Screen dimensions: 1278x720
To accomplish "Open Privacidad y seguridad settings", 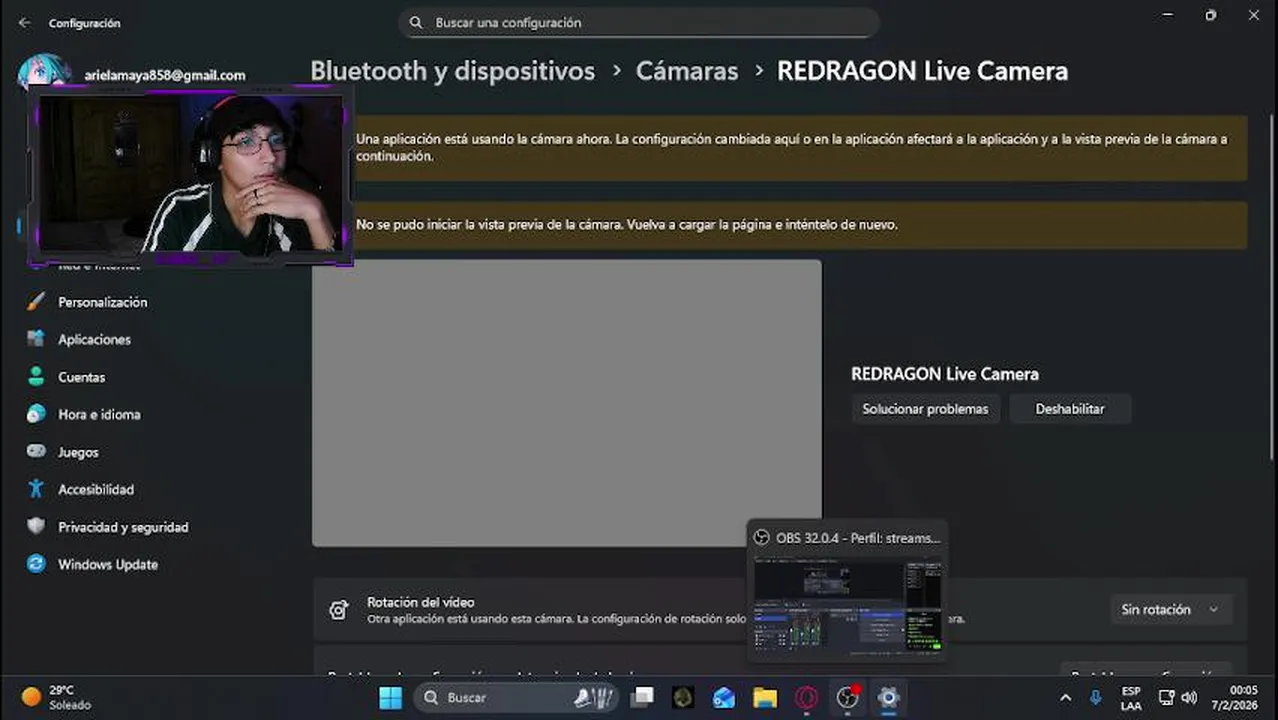I will point(123,527).
